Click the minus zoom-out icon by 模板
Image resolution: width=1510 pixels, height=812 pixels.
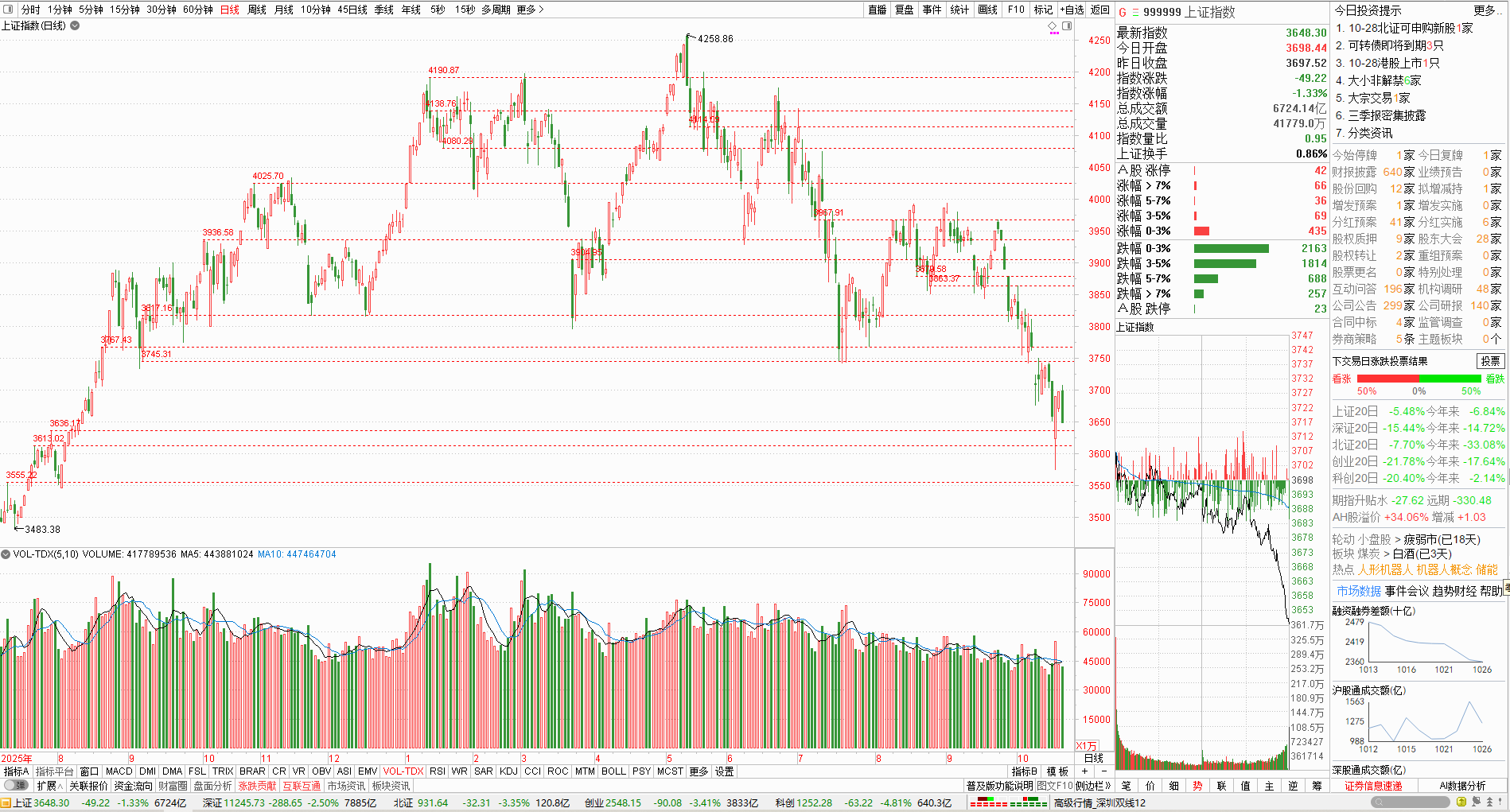tap(1103, 771)
